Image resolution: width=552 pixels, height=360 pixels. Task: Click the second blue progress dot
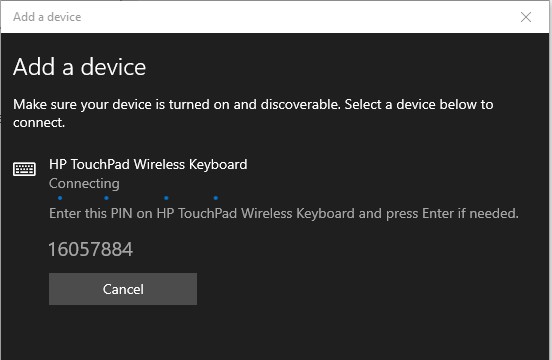106,198
